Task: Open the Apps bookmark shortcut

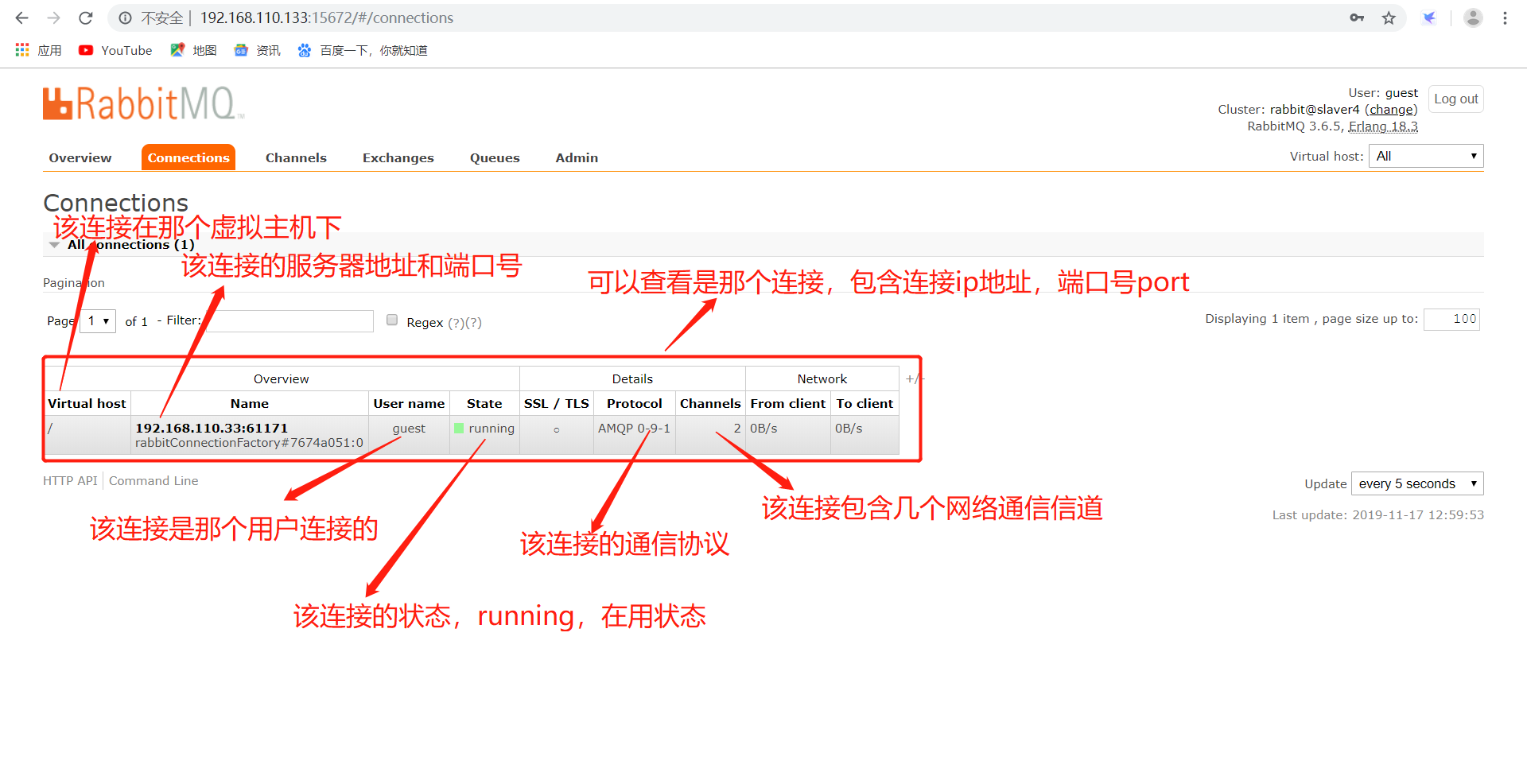Action: [38, 50]
